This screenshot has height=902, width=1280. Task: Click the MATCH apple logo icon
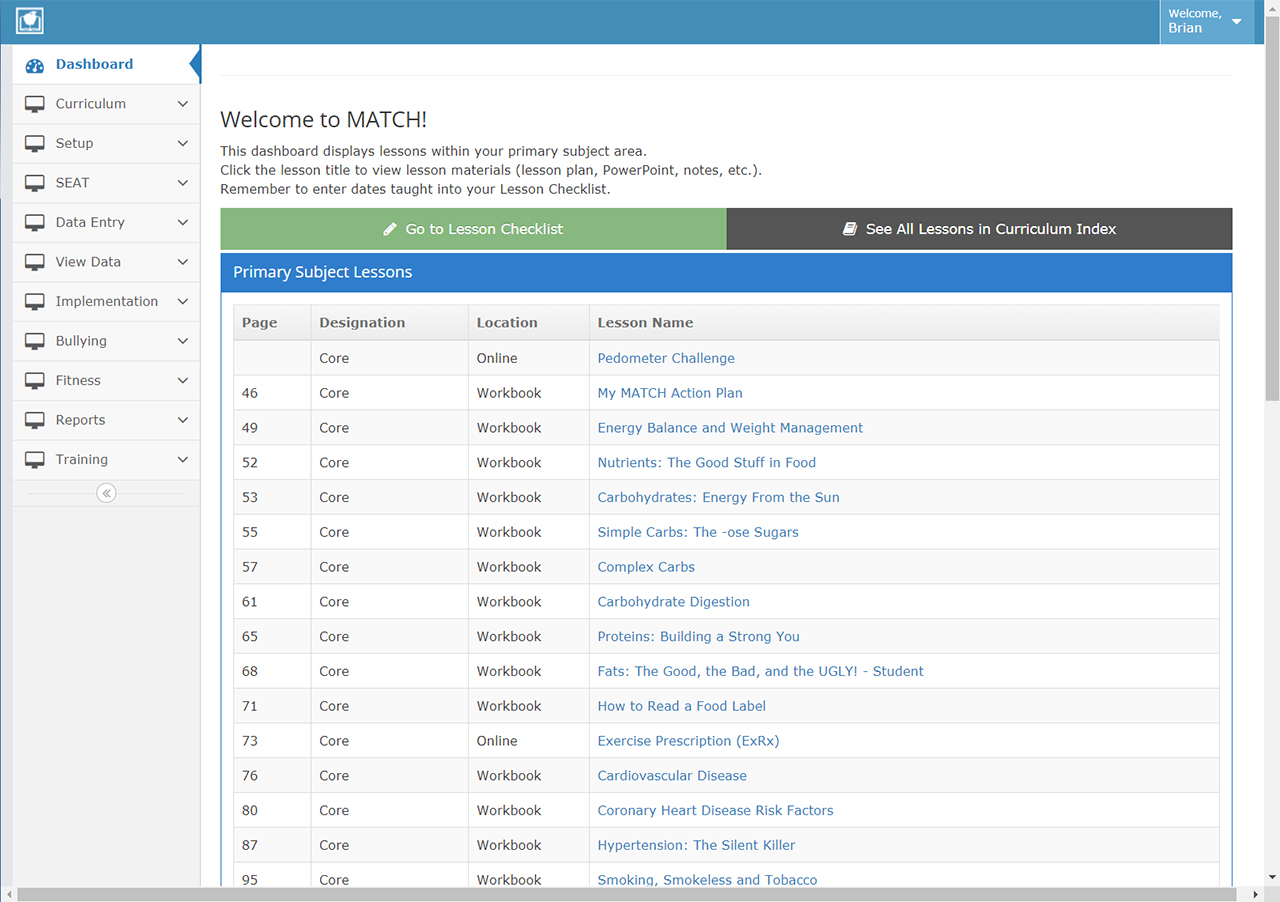(x=30, y=21)
